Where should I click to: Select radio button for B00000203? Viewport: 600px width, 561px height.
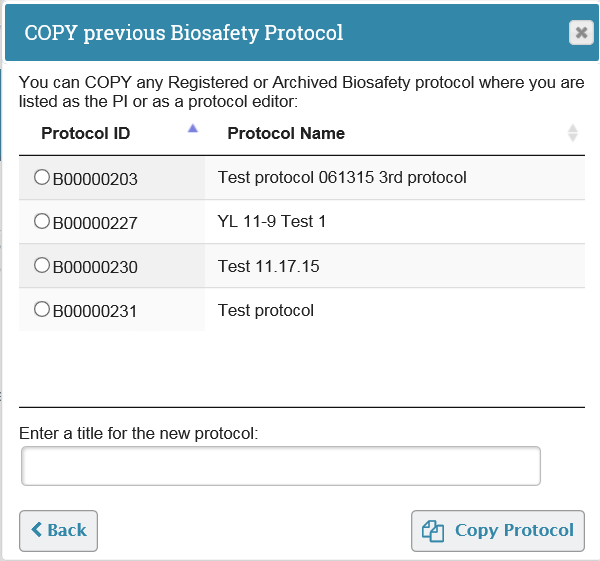click(x=42, y=177)
